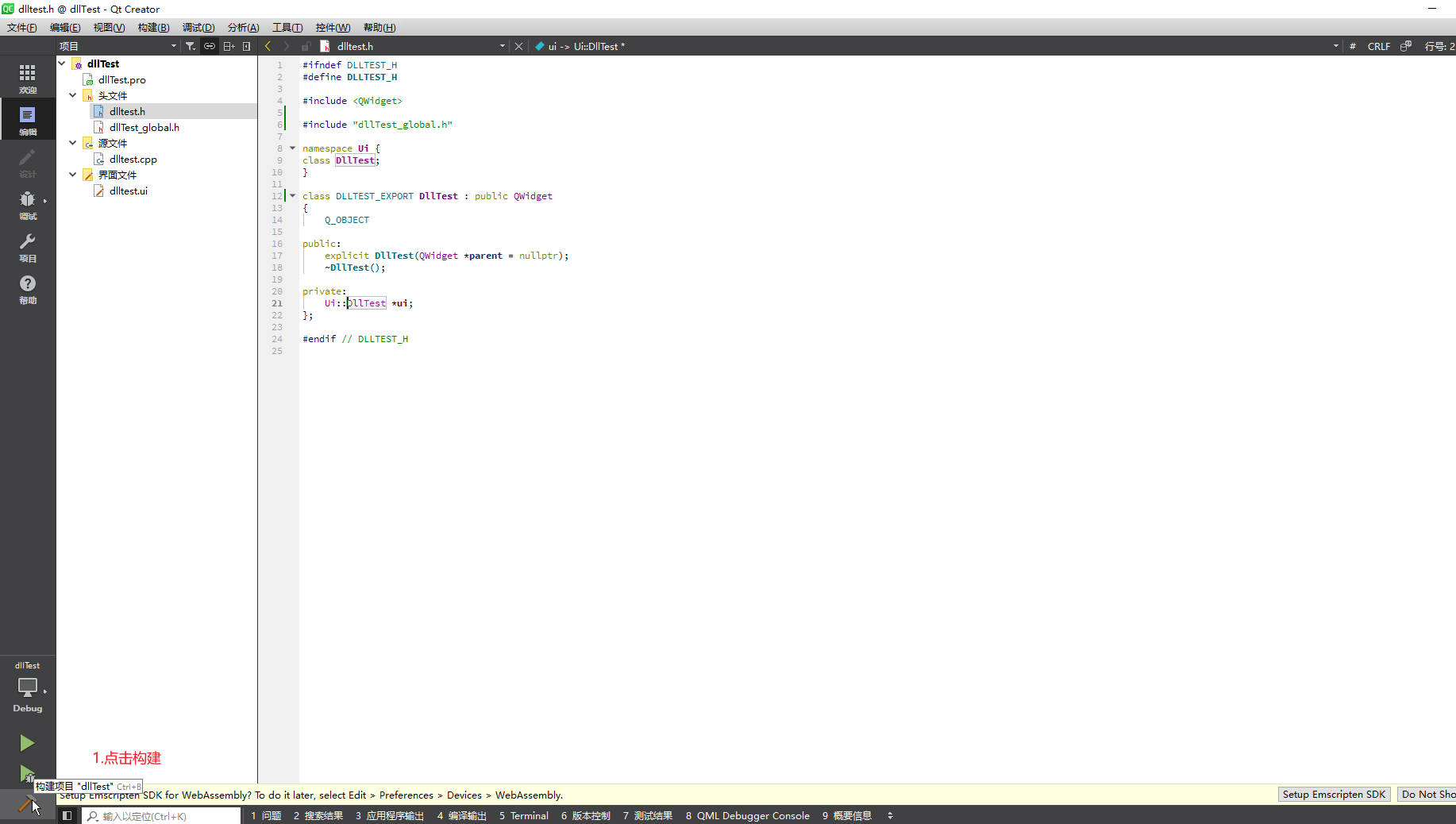Open the output pane selector arrows
Image resolution: width=1456 pixels, height=824 pixels.
(890, 815)
